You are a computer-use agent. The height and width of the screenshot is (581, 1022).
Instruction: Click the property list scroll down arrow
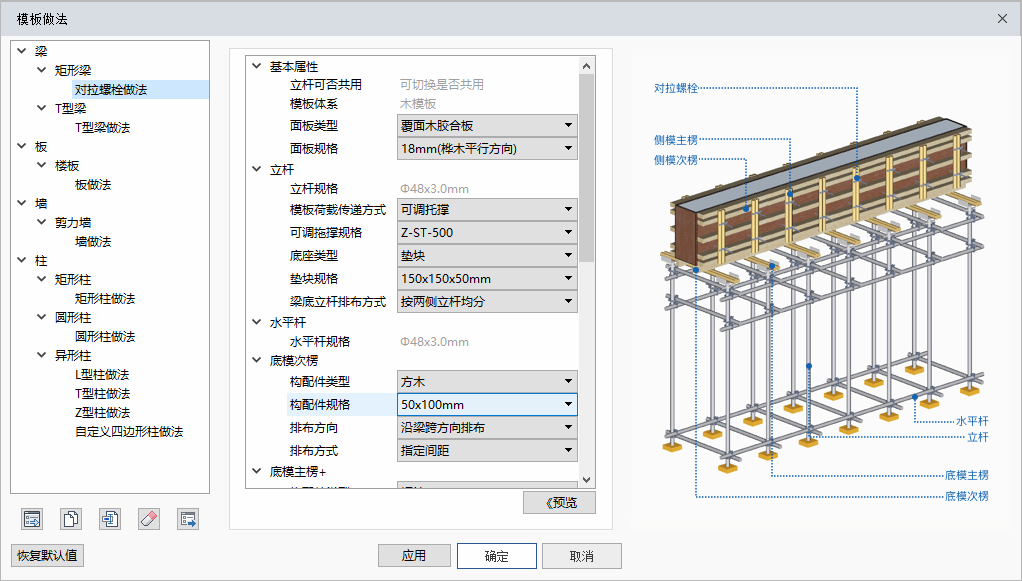tap(586, 480)
